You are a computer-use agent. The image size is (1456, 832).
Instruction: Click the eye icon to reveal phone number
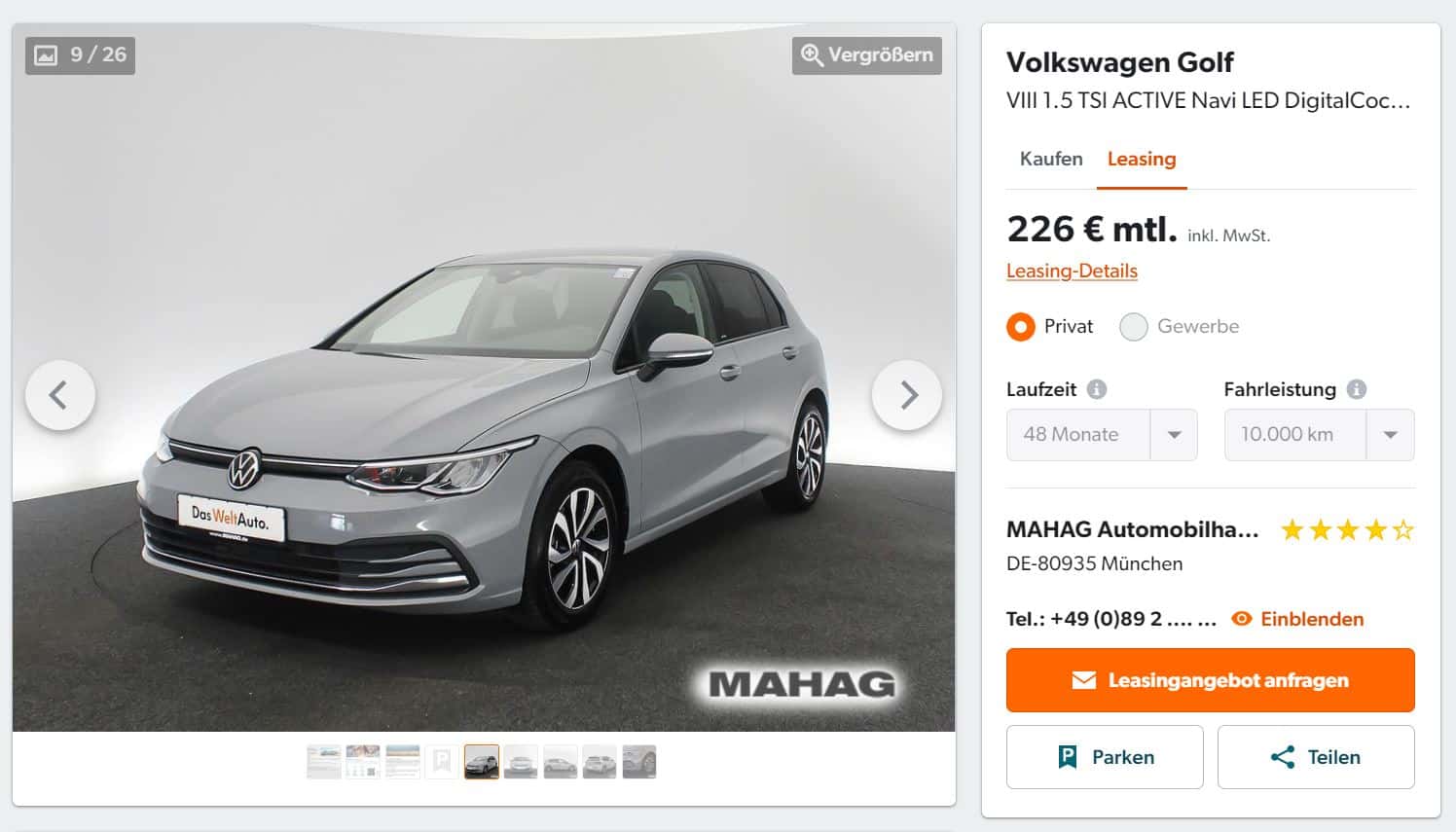(x=1242, y=619)
